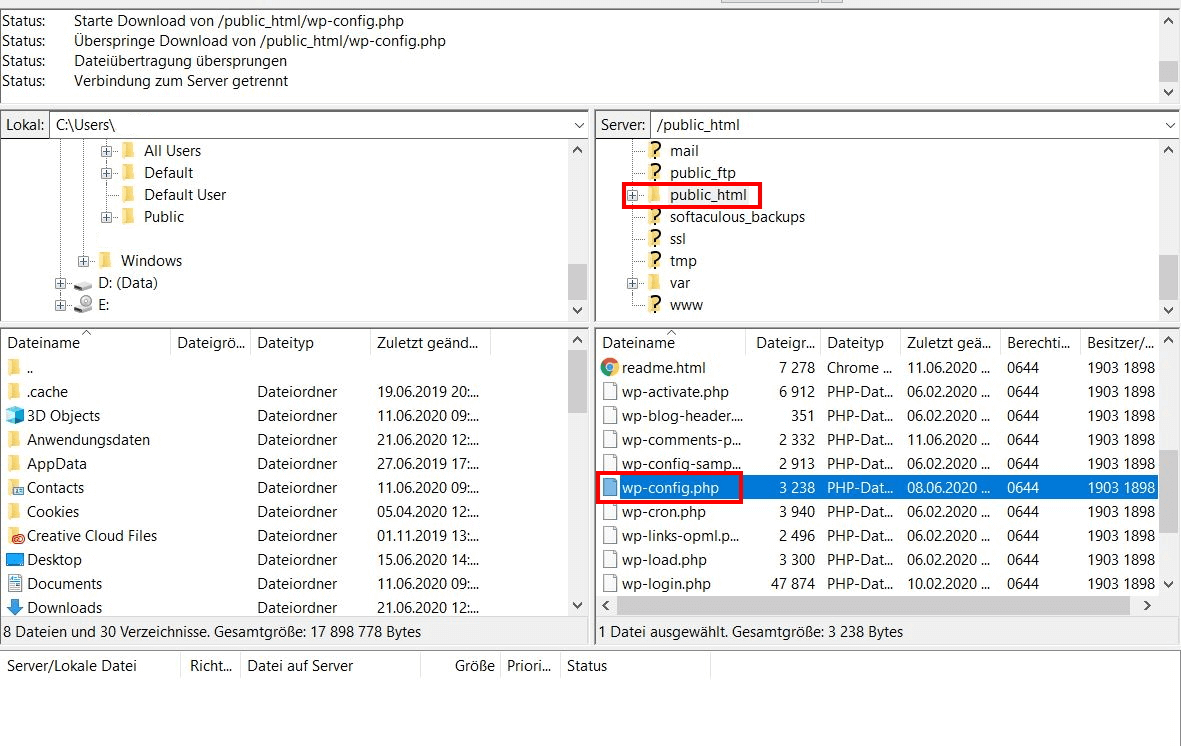Click the wp-login.php file icon
Viewport: 1181px width, 746px height.
[x=609, y=583]
